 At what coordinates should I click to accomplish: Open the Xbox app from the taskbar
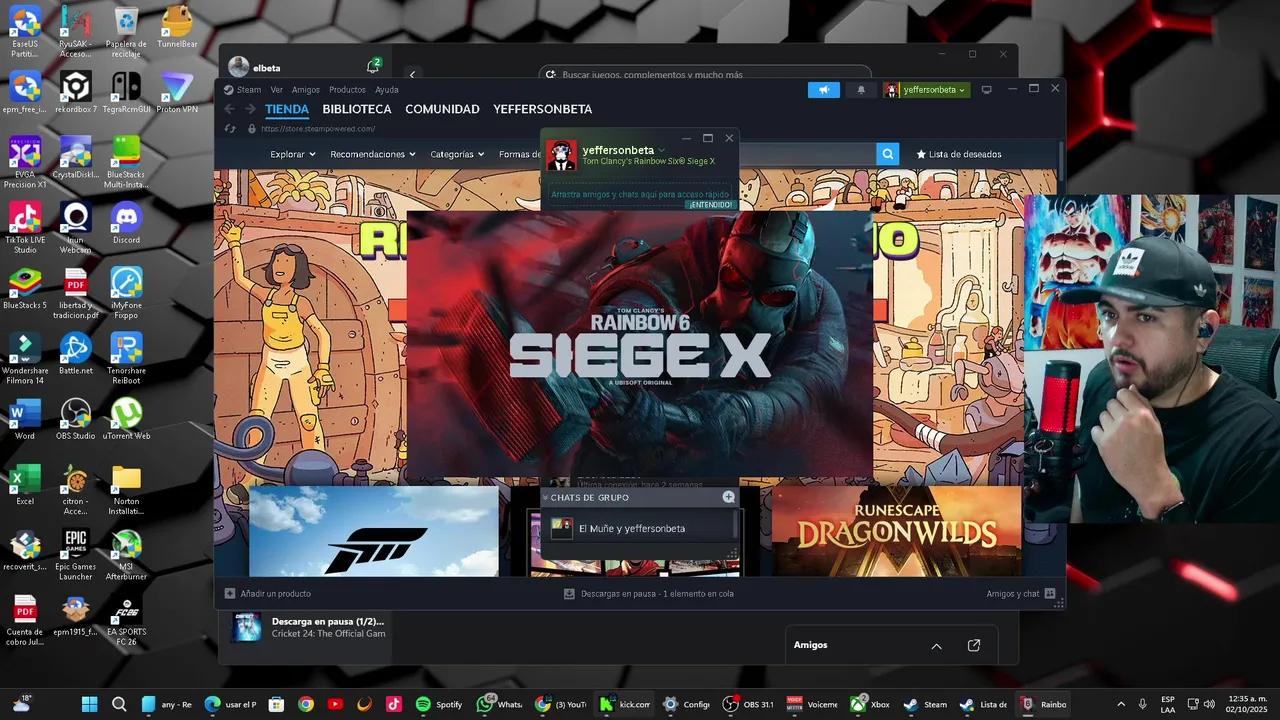click(x=869, y=704)
